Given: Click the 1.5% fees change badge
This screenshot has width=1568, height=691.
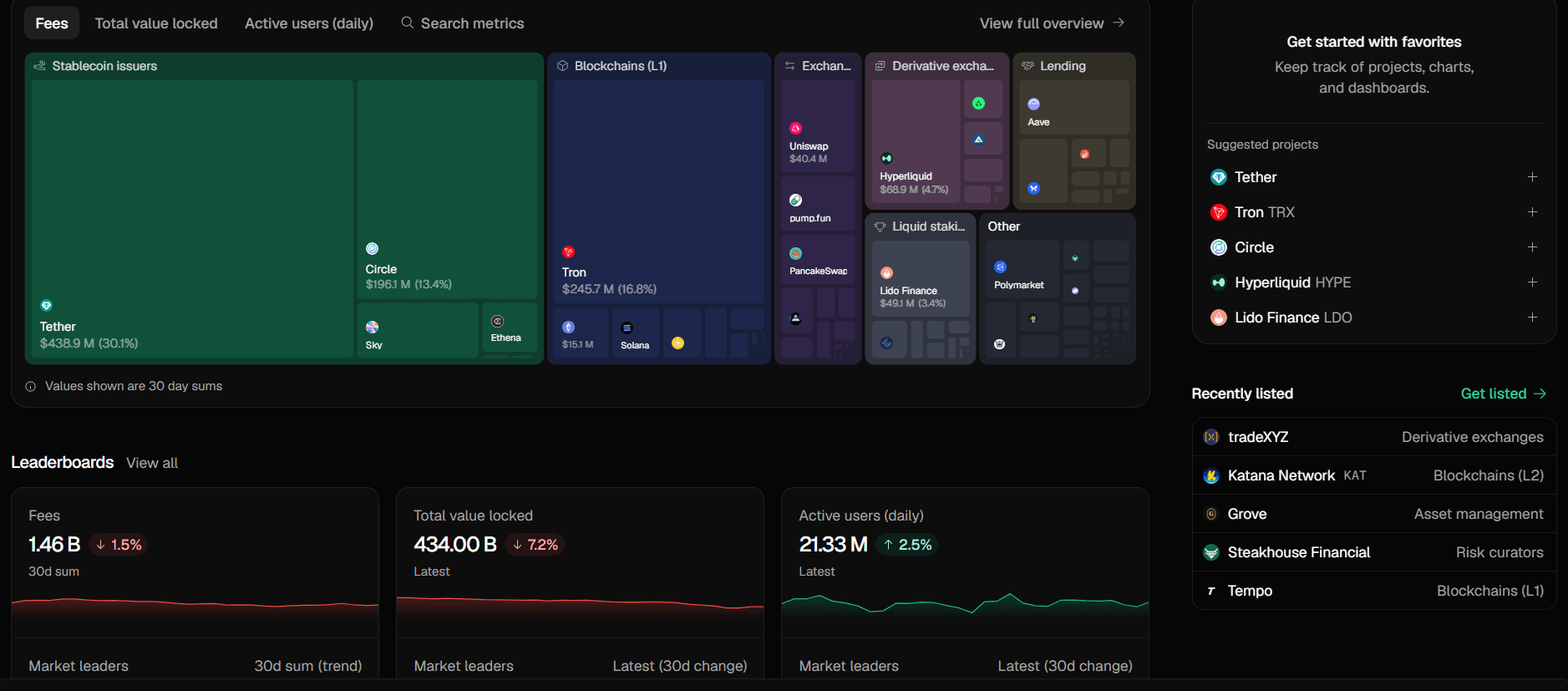Looking at the screenshot, I should coord(118,545).
